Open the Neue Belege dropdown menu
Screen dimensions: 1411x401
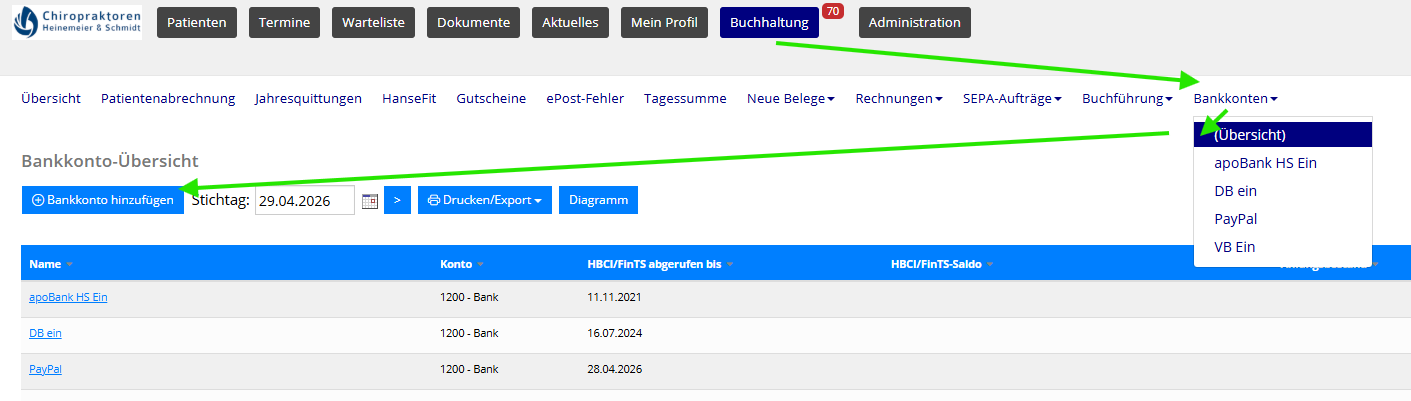tap(790, 98)
